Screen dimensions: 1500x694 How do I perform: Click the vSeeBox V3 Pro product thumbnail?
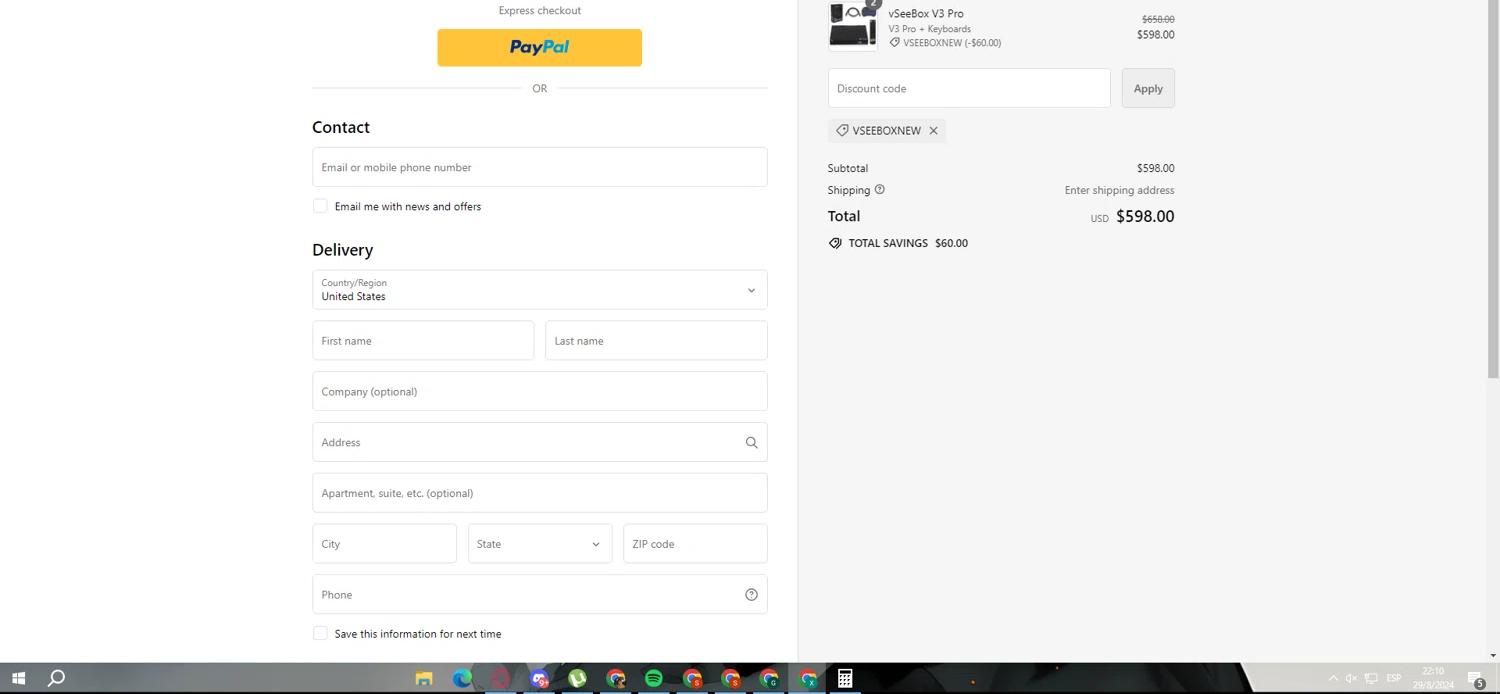pos(852,26)
